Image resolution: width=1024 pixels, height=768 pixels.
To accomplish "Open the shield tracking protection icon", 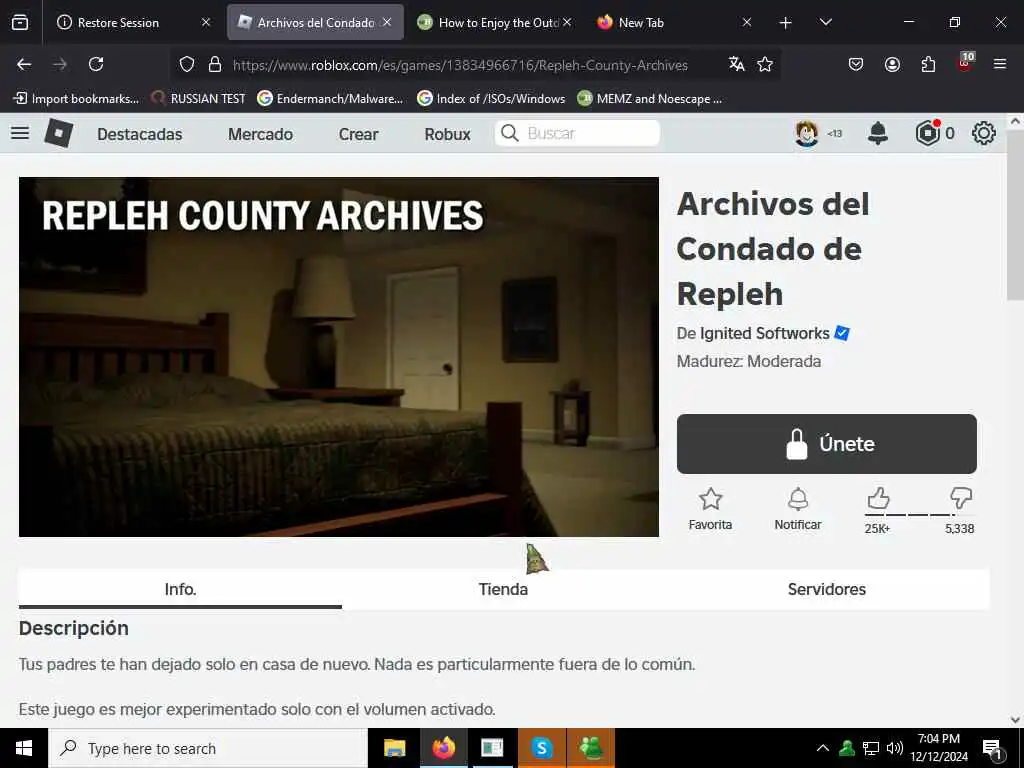I will pyautogui.click(x=187, y=65).
